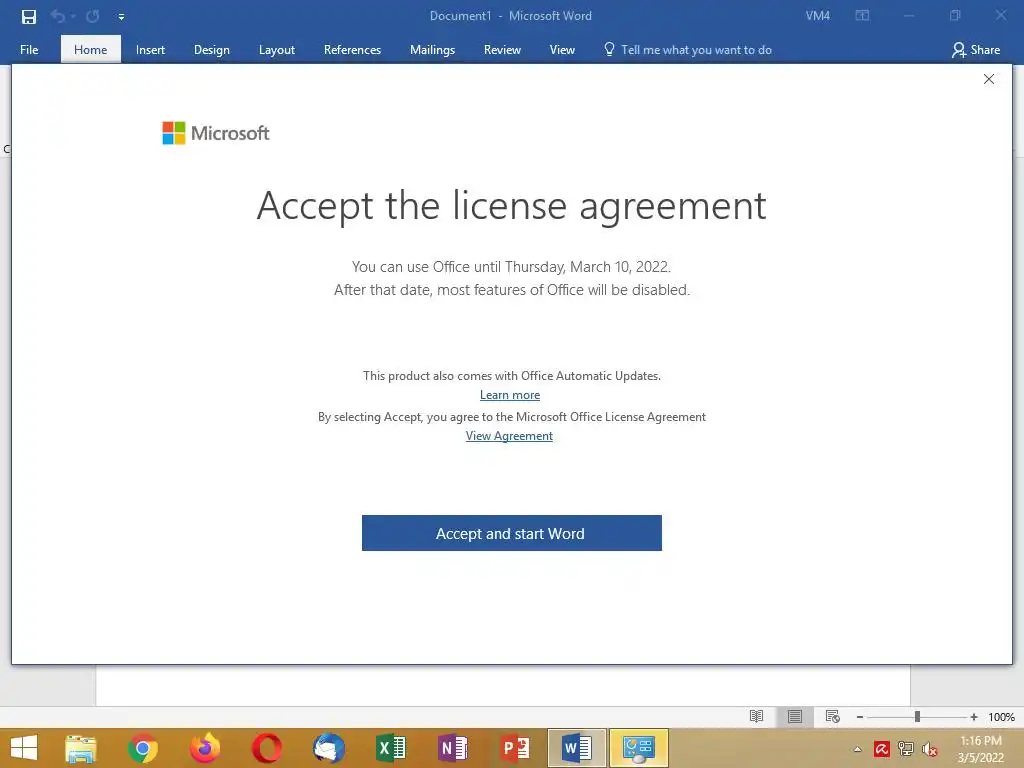Viewport: 1024px width, 768px height.
Task: Open the File menu
Action: point(29,50)
